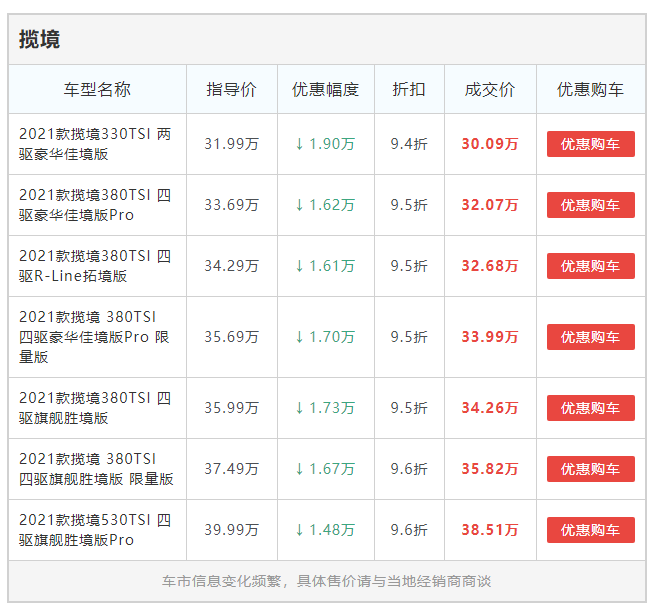Click transaction price 34.26万
The image size is (665, 615).
point(490,408)
